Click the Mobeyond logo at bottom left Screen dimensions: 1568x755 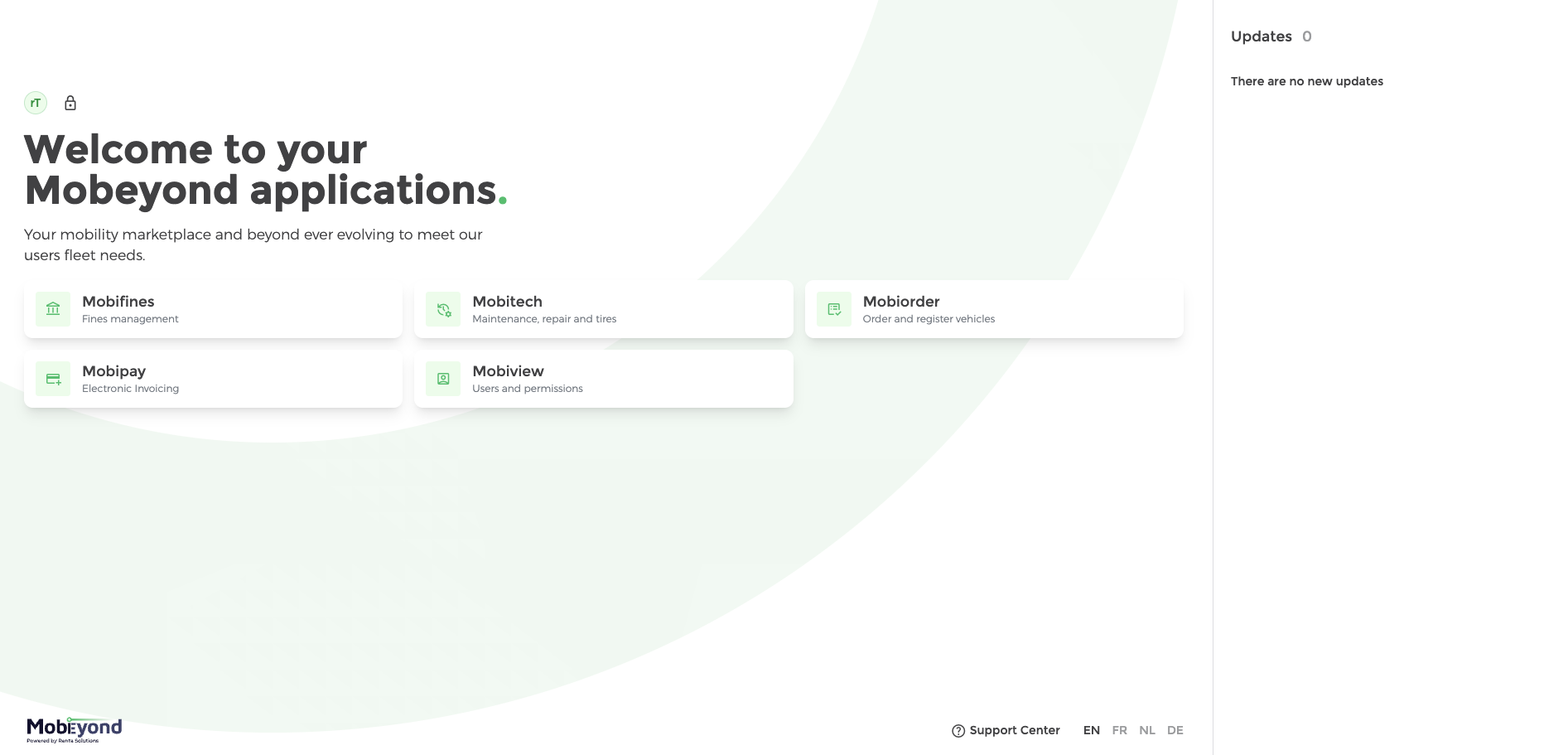coord(75,730)
